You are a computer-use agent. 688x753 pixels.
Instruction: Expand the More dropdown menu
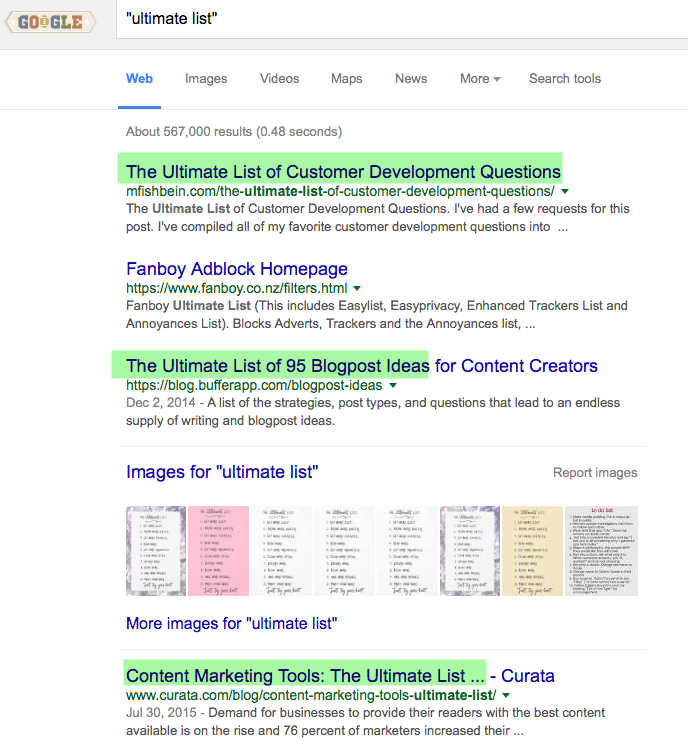[x=480, y=79]
